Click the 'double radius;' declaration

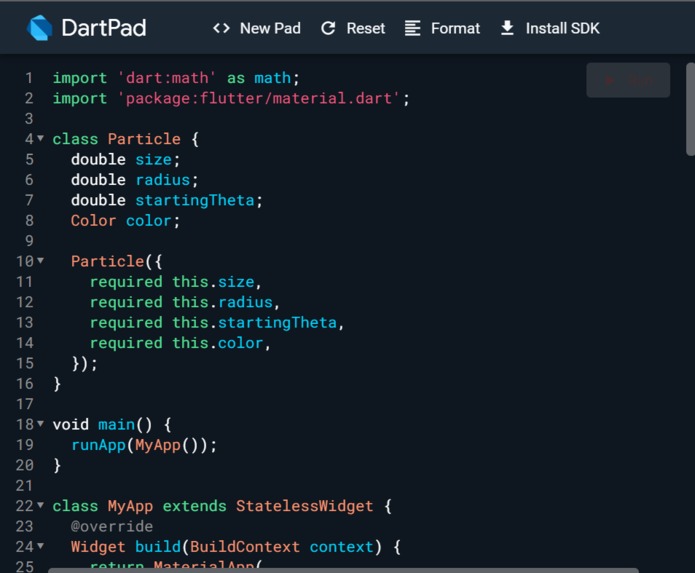tap(135, 180)
